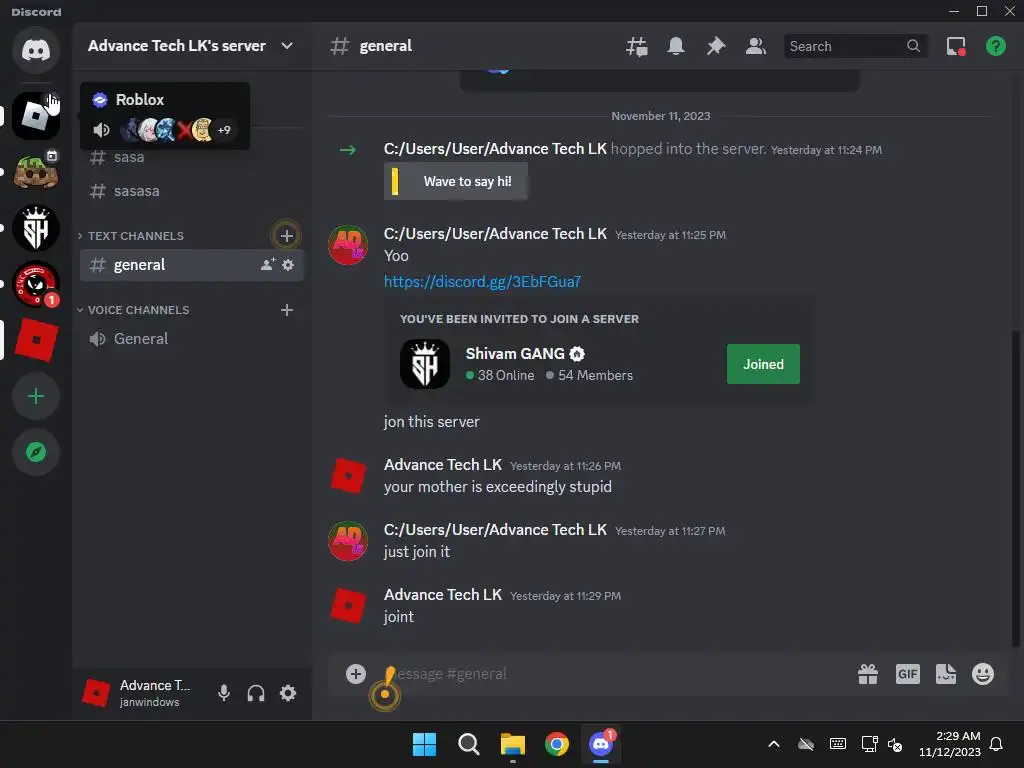This screenshot has width=1024, height=768.
Task: Send a Nitro gift
Action: (868, 674)
